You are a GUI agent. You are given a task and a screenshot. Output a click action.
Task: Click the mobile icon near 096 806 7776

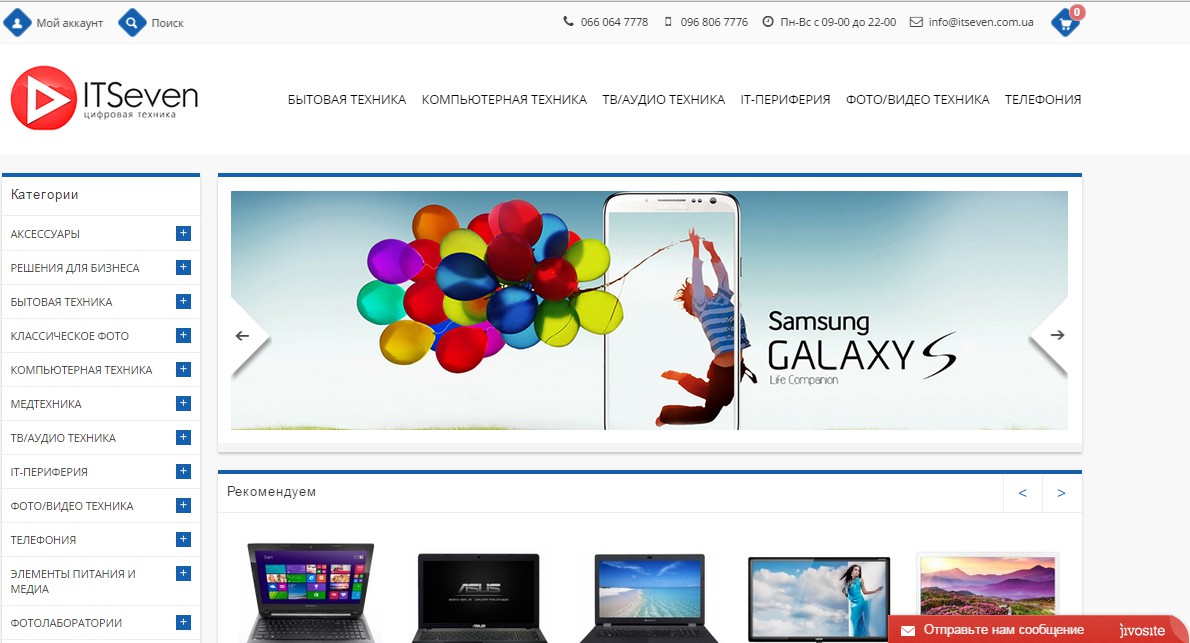click(x=668, y=22)
